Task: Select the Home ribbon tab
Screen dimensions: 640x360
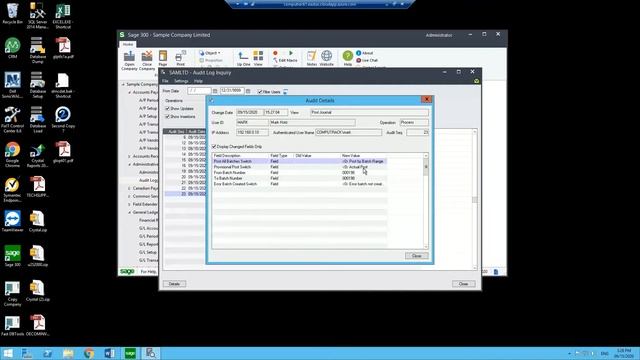Action: pos(128,44)
